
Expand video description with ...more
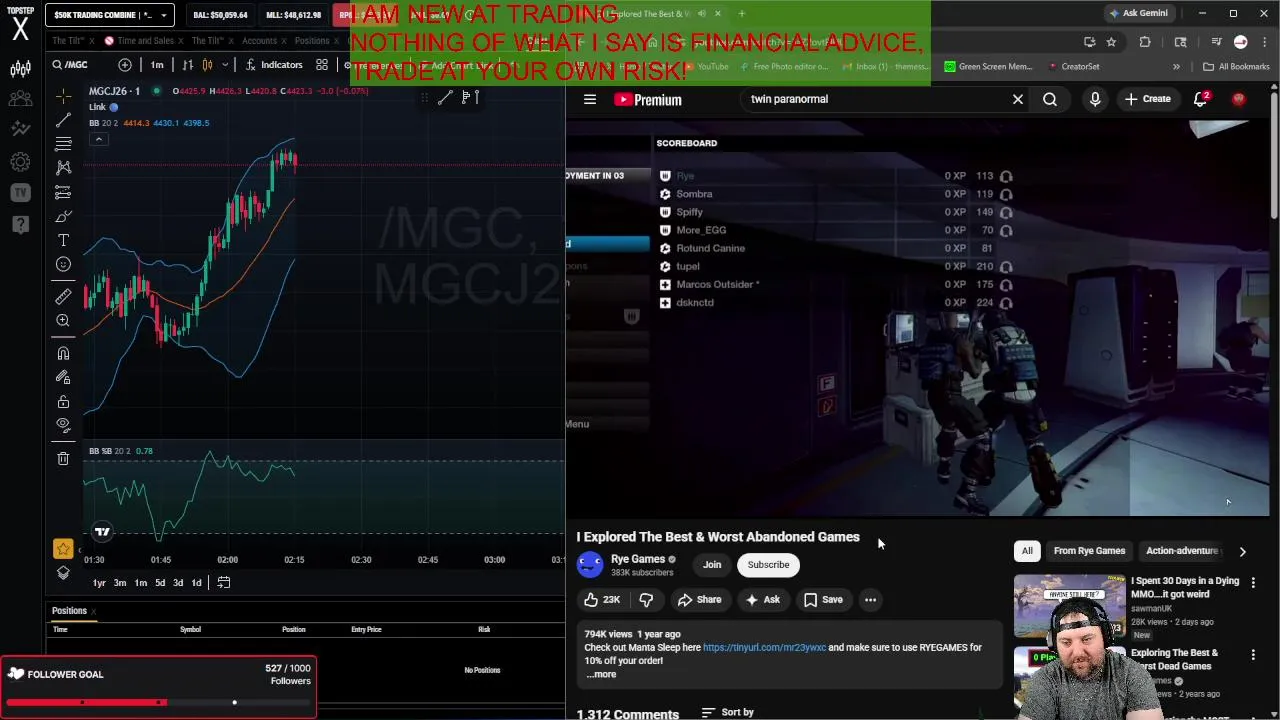tap(601, 674)
